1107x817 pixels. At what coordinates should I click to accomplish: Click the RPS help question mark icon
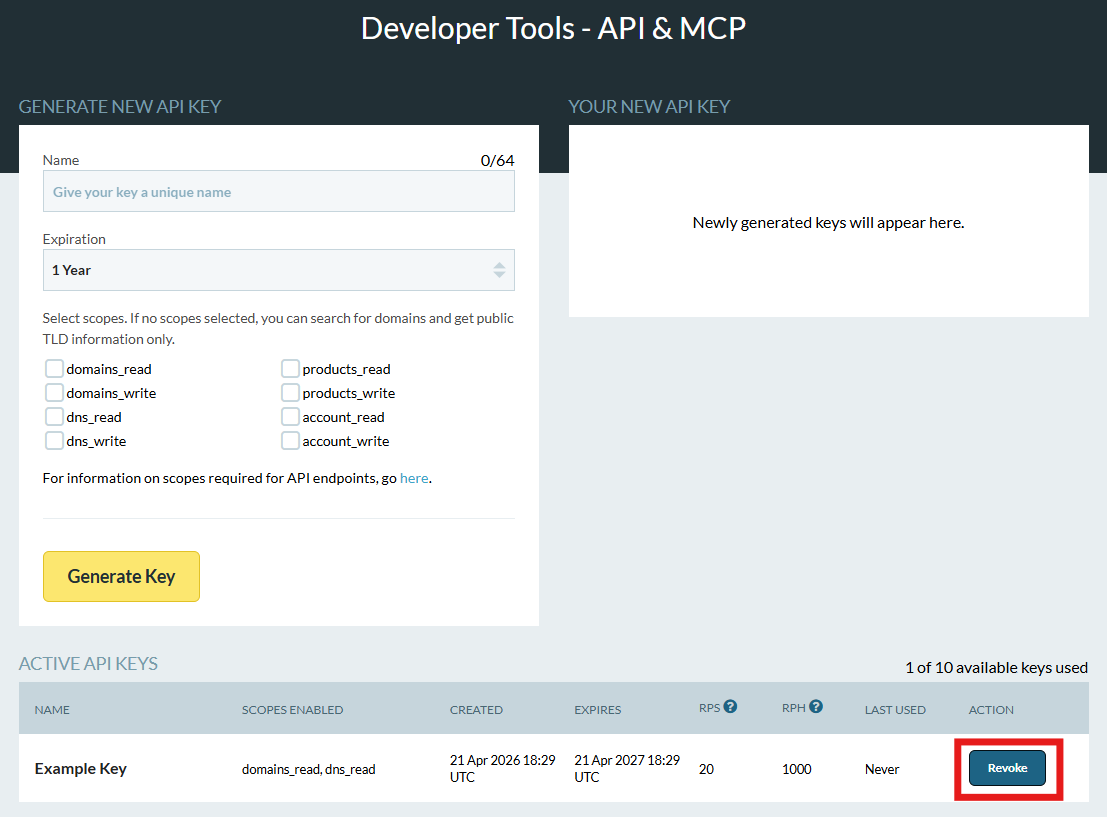click(x=731, y=706)
